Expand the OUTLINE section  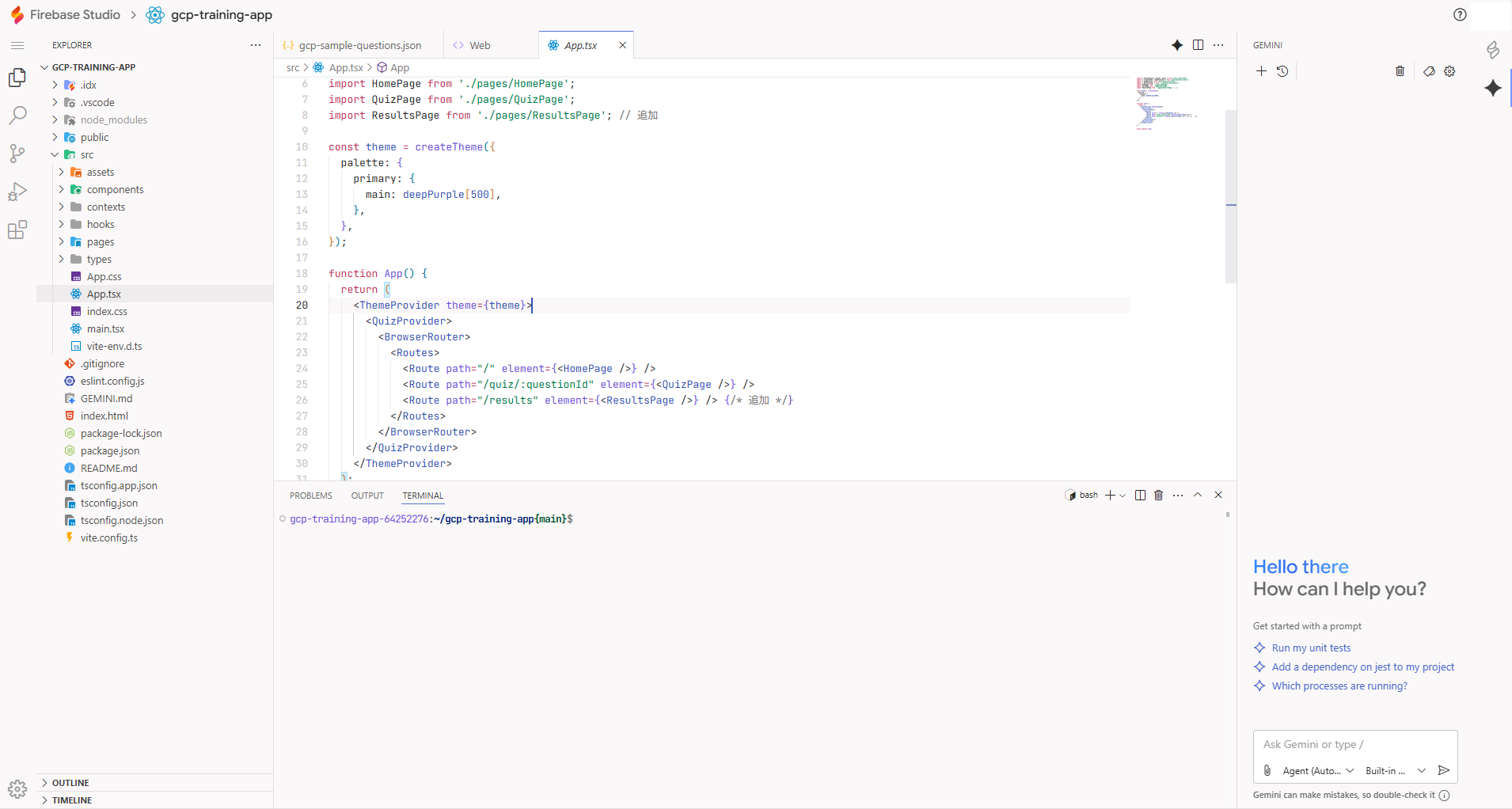coord(70,783)
